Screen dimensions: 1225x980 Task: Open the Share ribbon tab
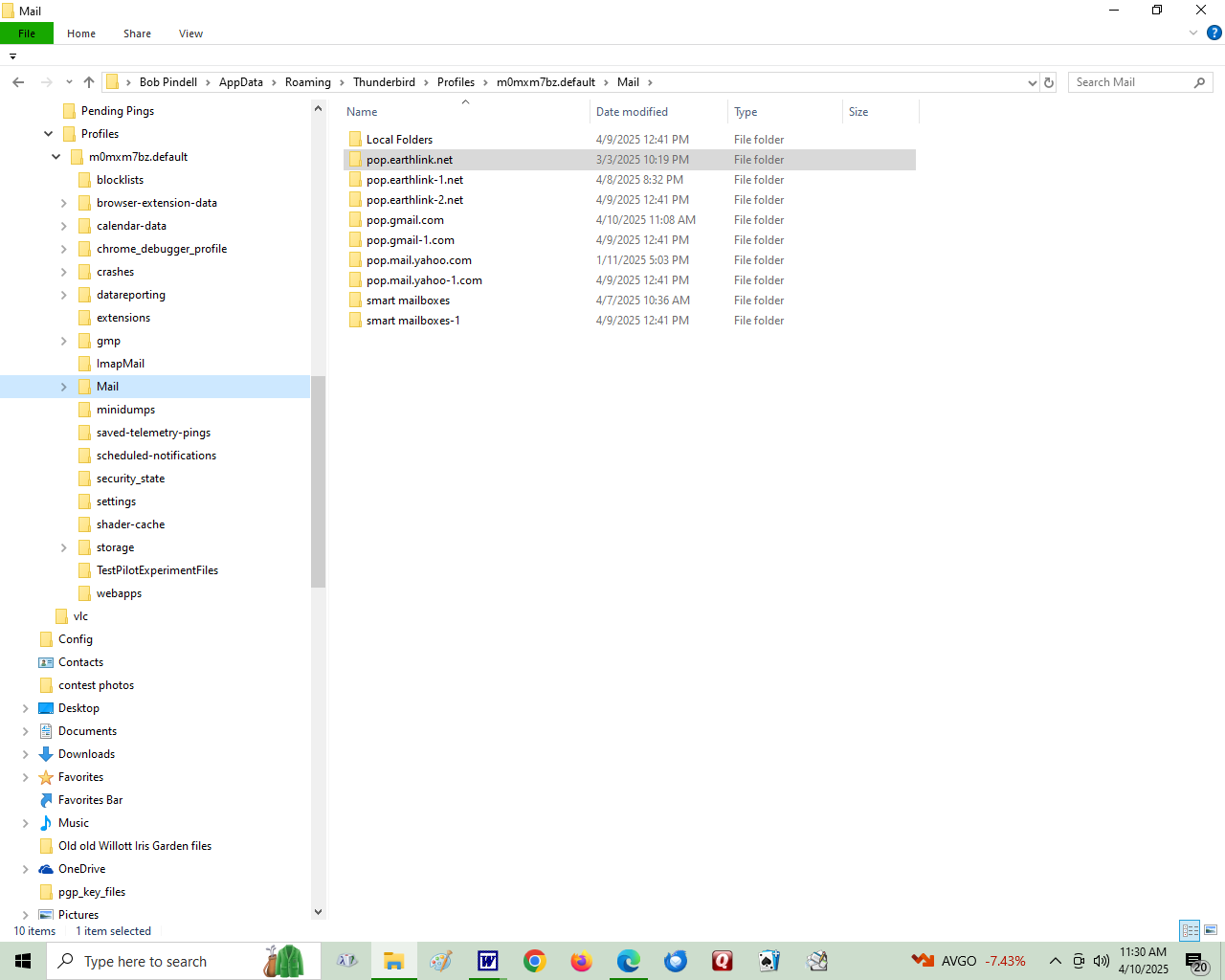tap(137, 33)
